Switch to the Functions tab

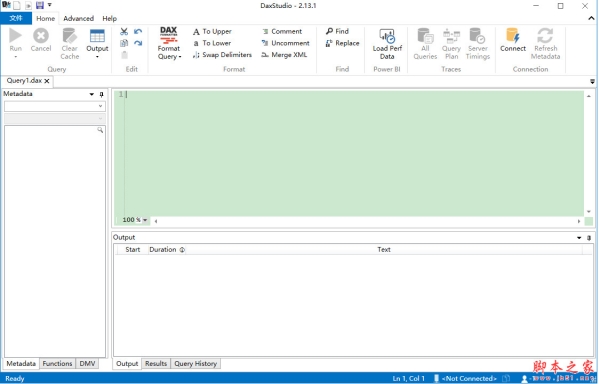coord(57,363)
